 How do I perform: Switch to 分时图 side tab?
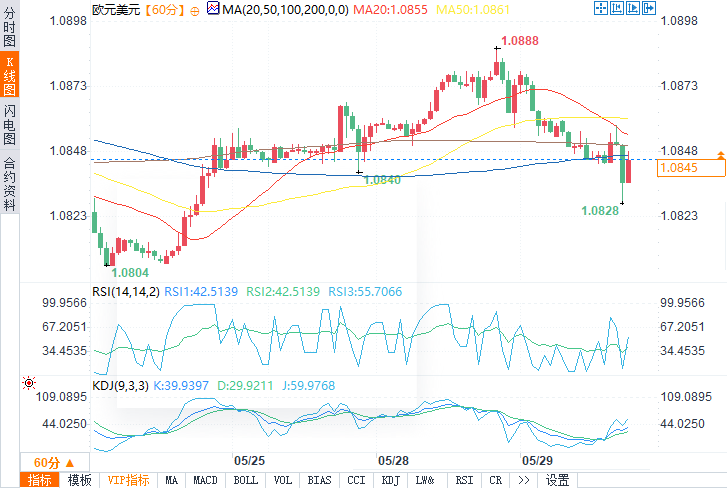coord(9,25)
